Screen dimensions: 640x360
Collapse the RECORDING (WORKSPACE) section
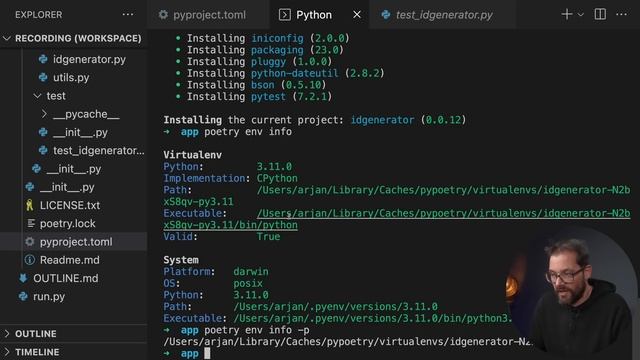click(x=7, y=38)
